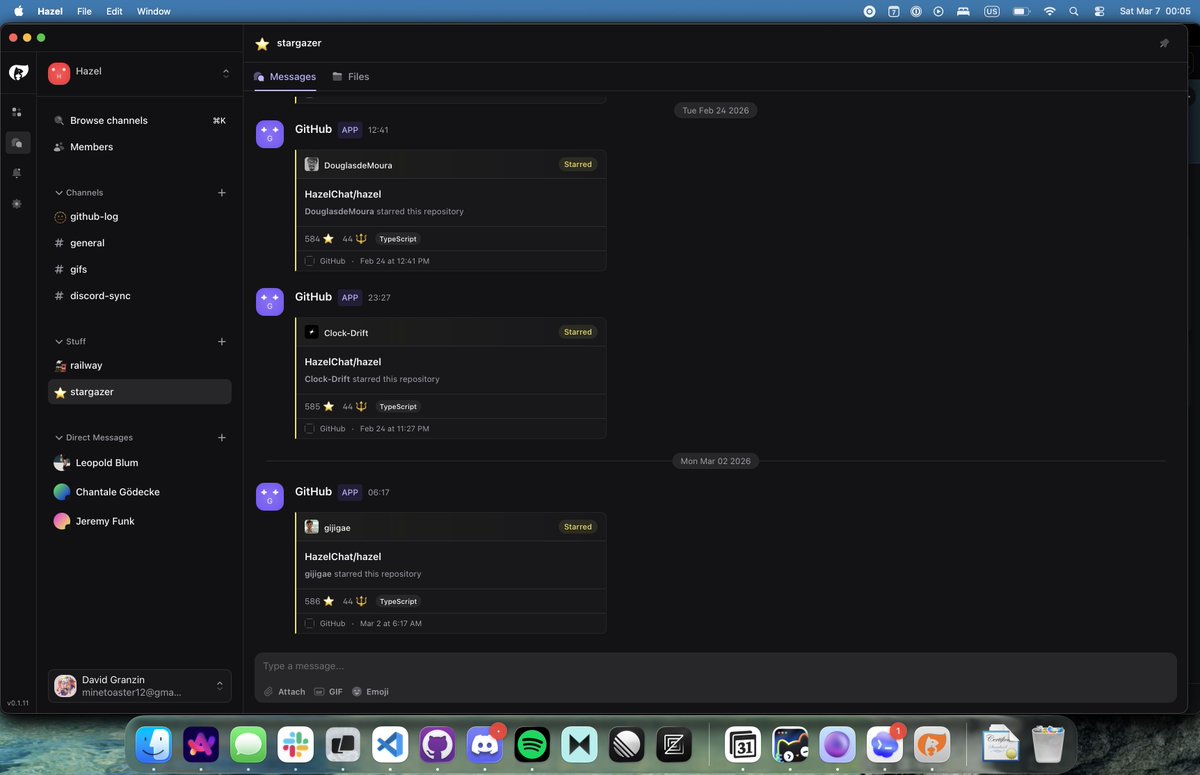Click the message input field
The height and width of the screenshot is (775, 1200).
click(x=715, y=666)
